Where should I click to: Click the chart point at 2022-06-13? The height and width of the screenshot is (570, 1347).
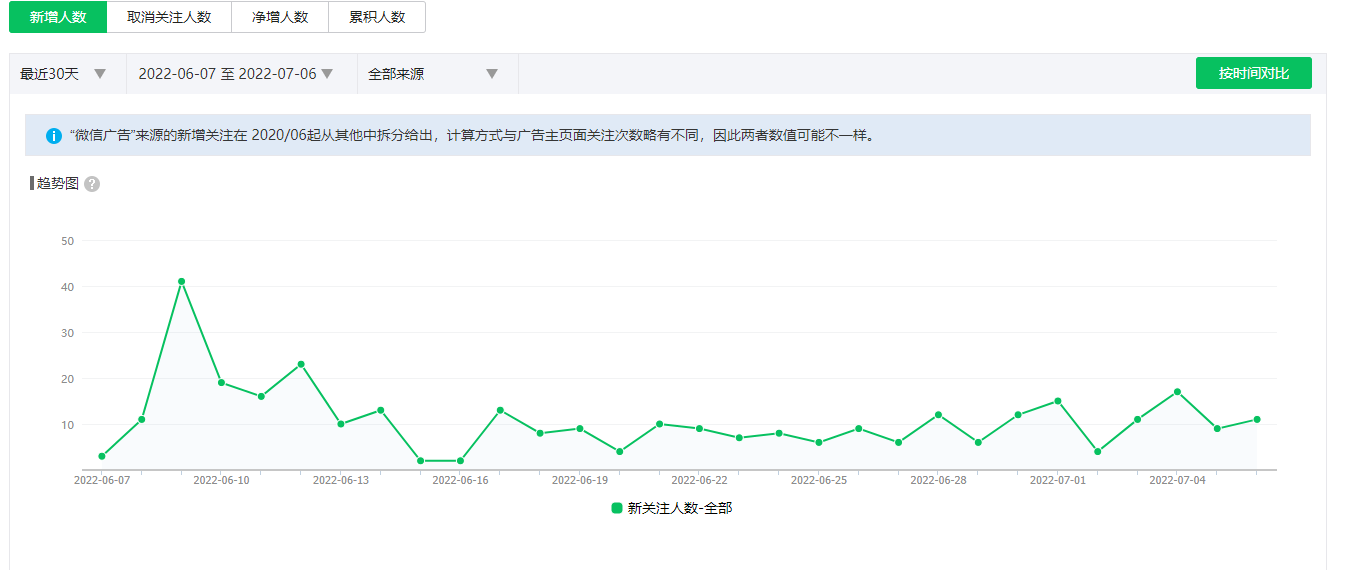(x=341, y=424)
